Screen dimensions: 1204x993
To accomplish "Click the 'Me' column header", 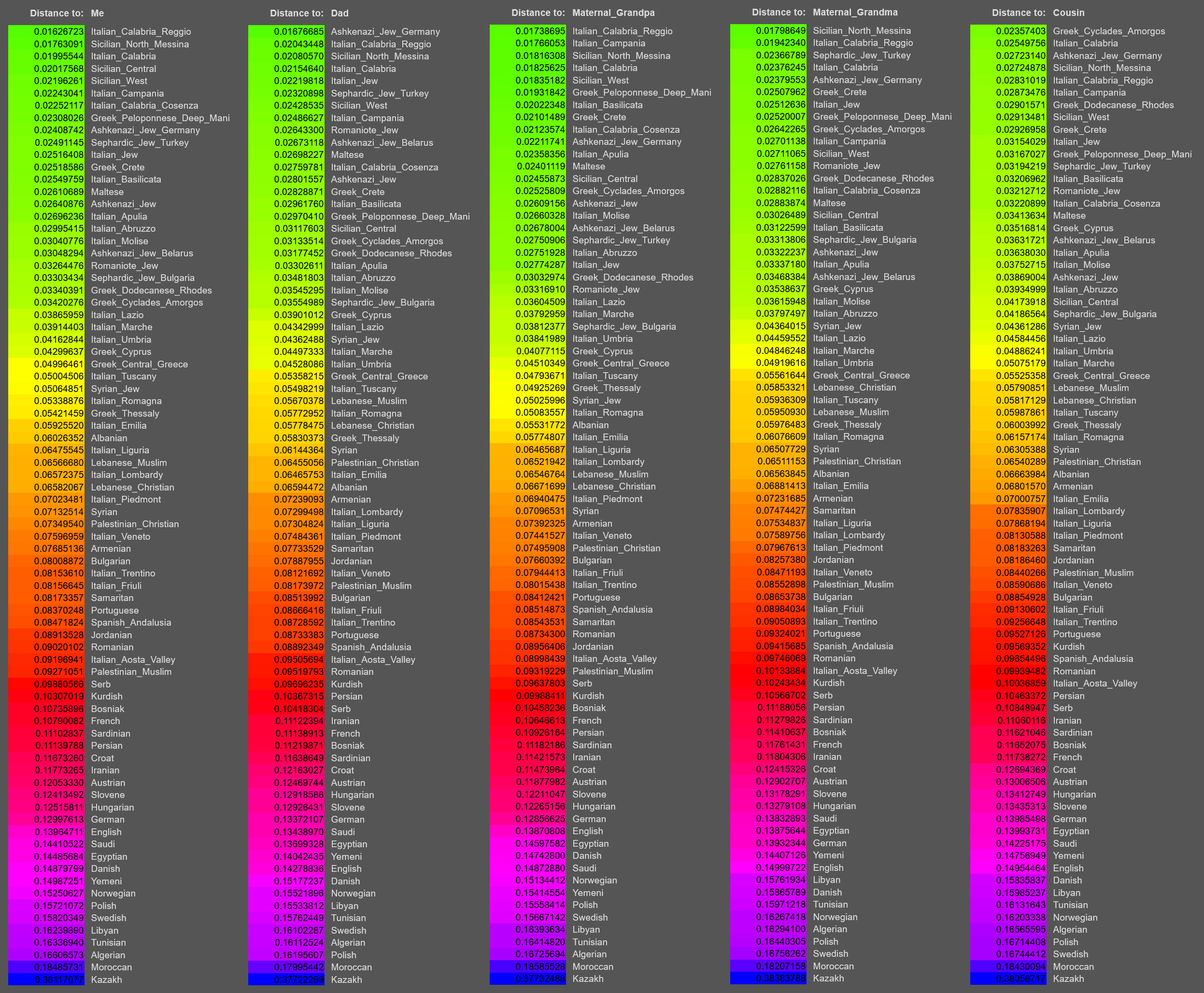I will click(97, 13).
